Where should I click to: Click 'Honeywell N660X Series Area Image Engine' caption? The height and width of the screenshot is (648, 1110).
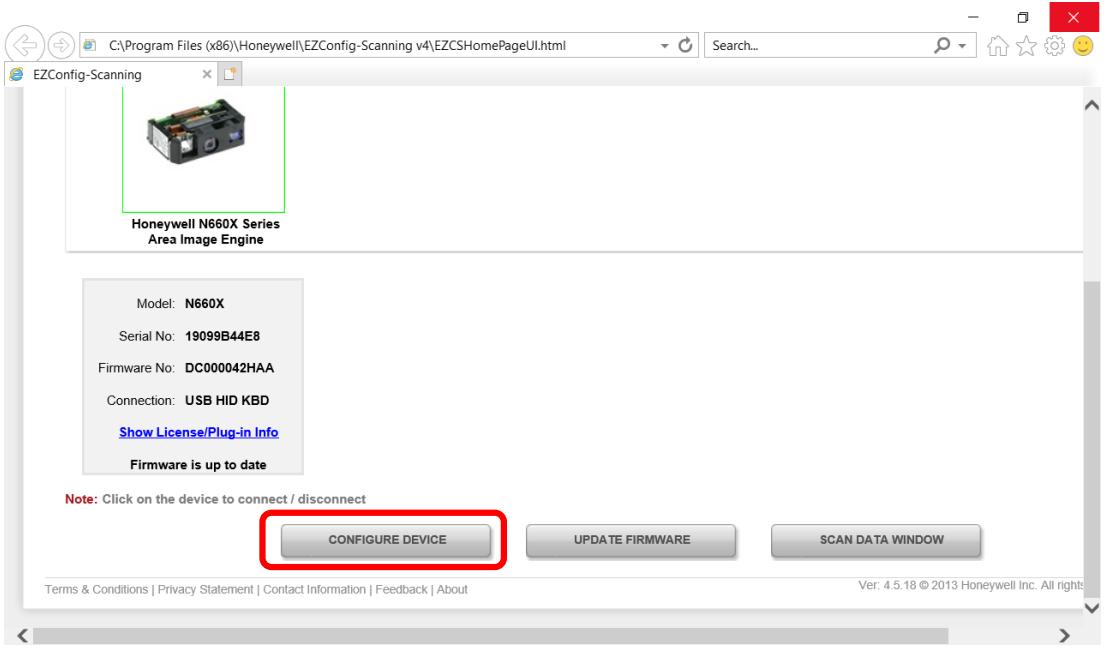[x=205, y=232]
